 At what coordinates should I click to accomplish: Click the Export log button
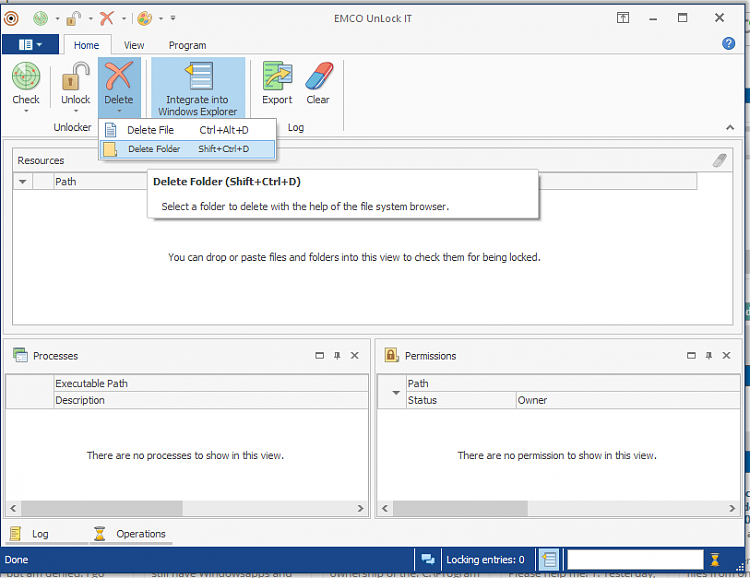click(x=277, y=83)
